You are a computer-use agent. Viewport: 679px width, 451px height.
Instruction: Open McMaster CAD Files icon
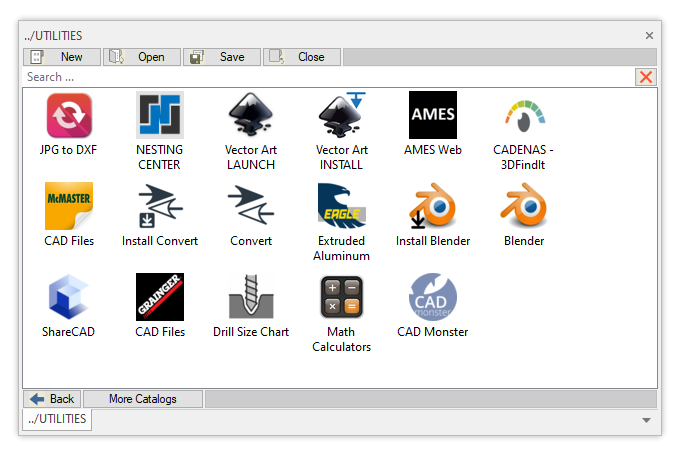(x=69, y=206)
